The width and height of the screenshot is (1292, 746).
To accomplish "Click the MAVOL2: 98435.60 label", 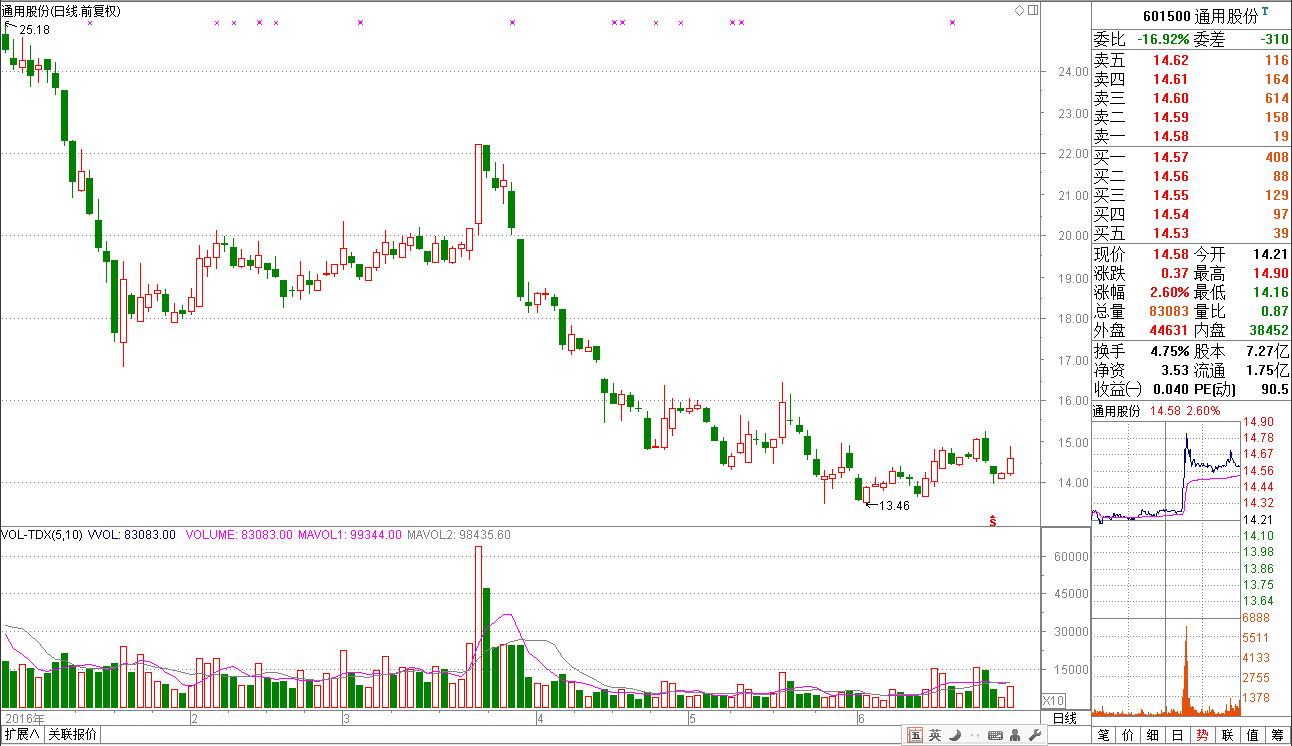I will coord(459,535).
